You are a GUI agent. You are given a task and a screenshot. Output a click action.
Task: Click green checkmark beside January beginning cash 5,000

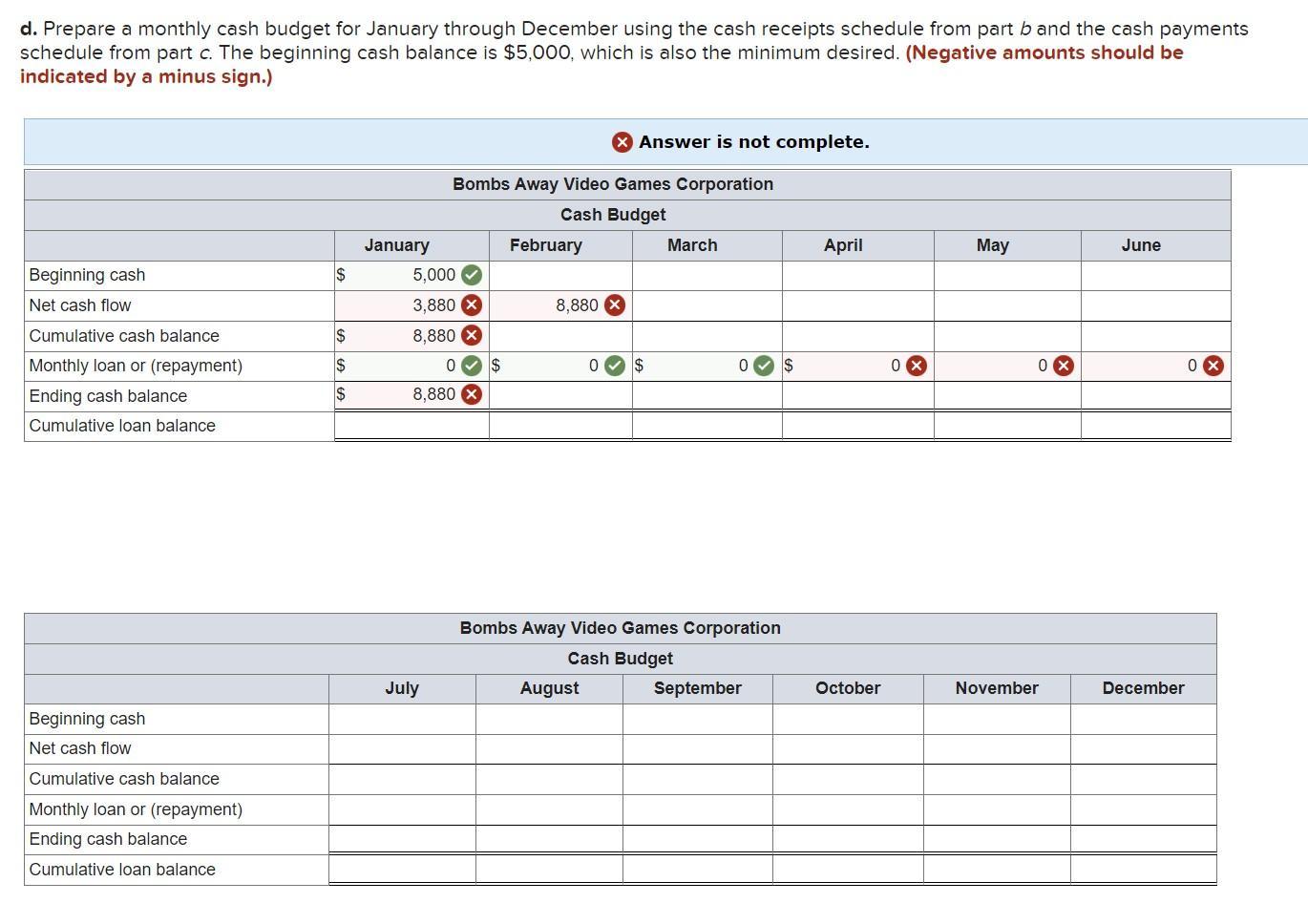[472, 275]
